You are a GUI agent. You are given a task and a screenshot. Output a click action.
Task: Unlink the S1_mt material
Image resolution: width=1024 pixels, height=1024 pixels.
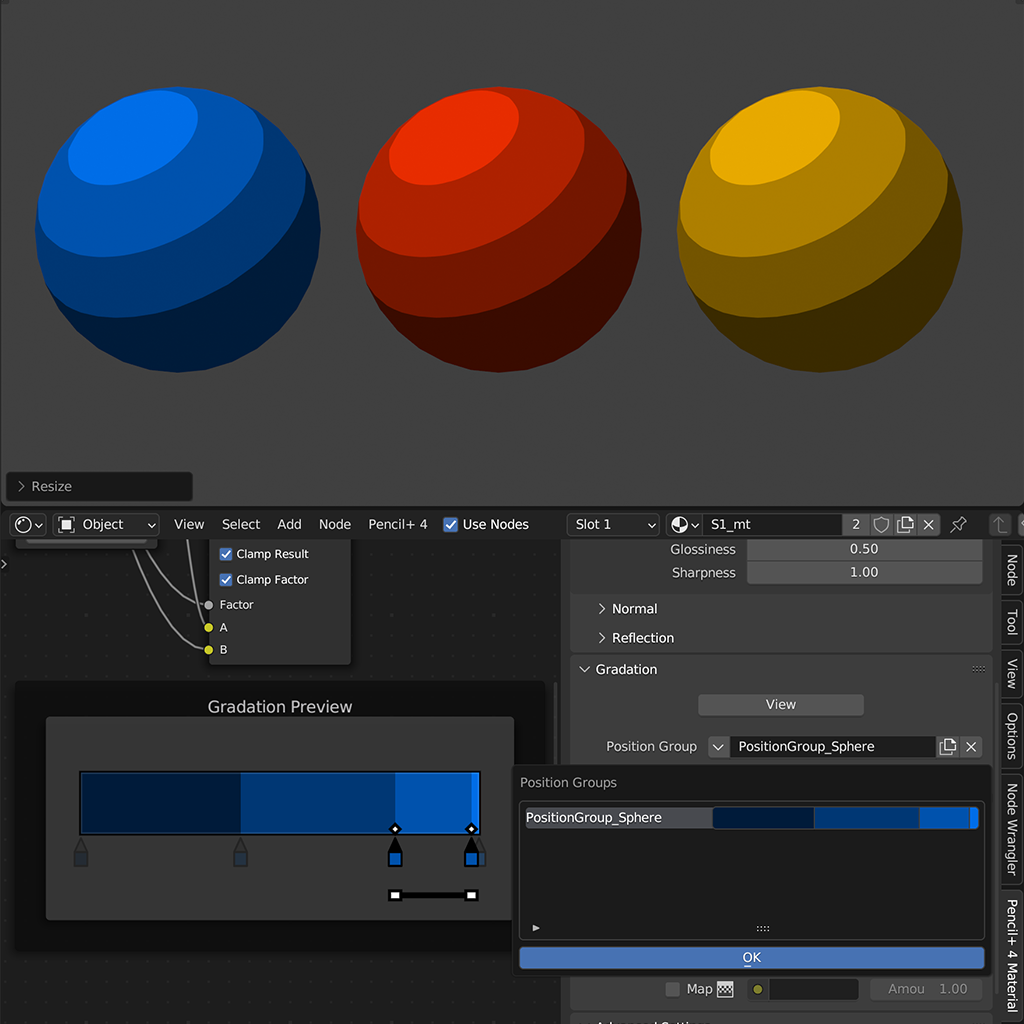pyautogui.click(x=929, y=525)
